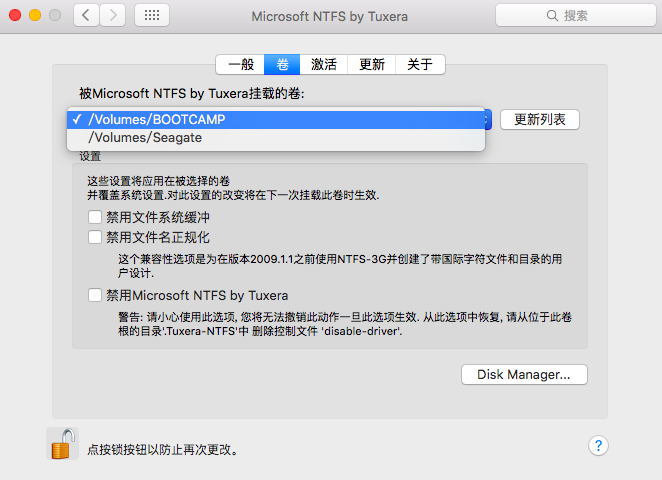Click the volume popup arrow stepper
Screen dimensions: 662x480
(x=485, y=119)
